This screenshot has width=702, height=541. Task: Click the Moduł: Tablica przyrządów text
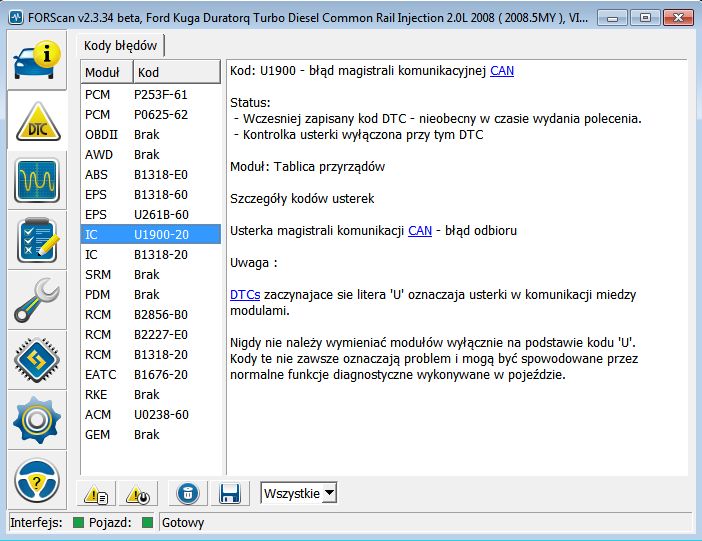point(308,167)
